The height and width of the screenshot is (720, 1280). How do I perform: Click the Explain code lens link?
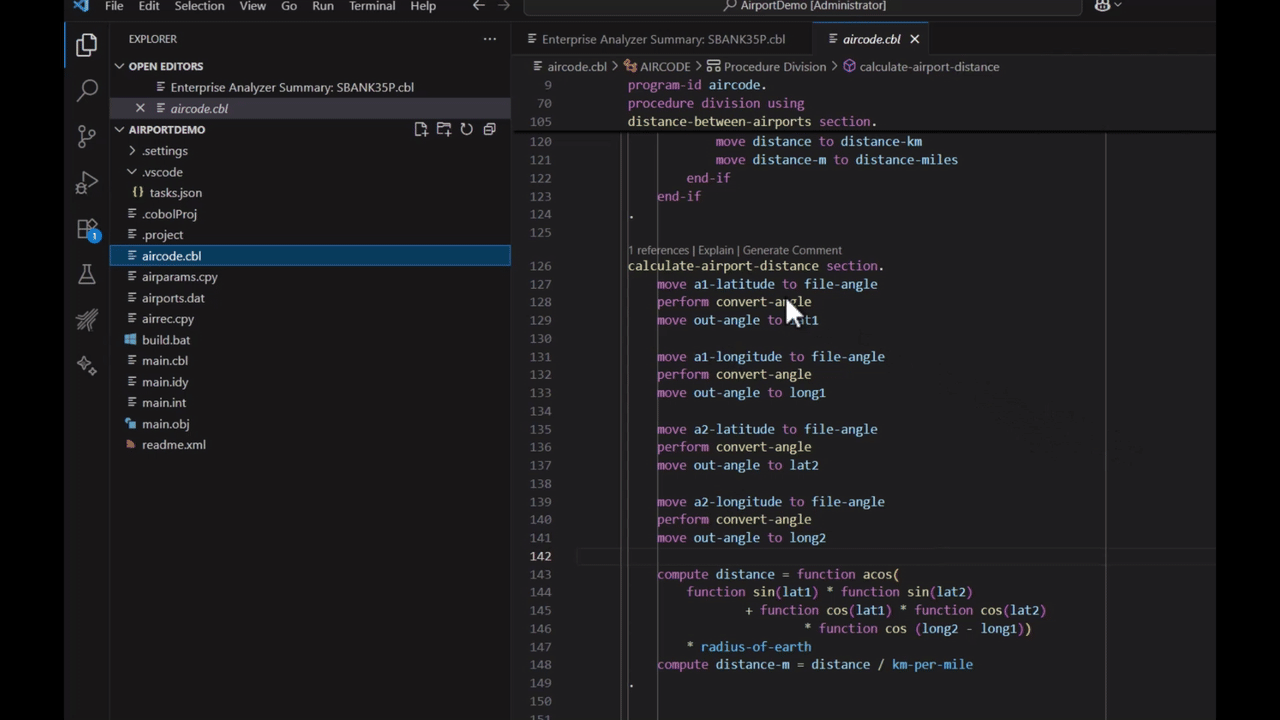pyautogui.click(x=715, y=250)
